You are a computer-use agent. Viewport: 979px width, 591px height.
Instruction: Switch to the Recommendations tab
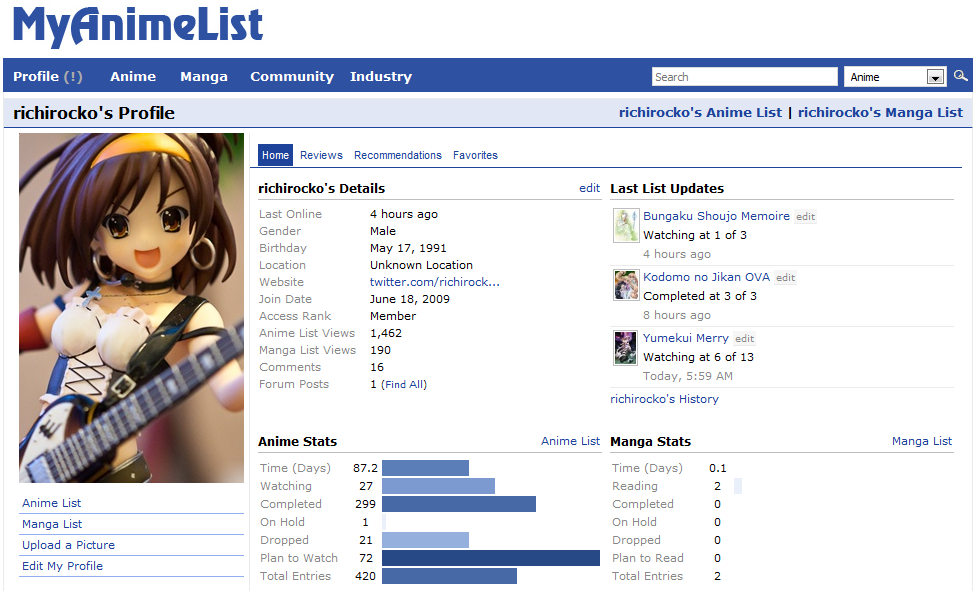pyautogui.click(x=398, y=155)
